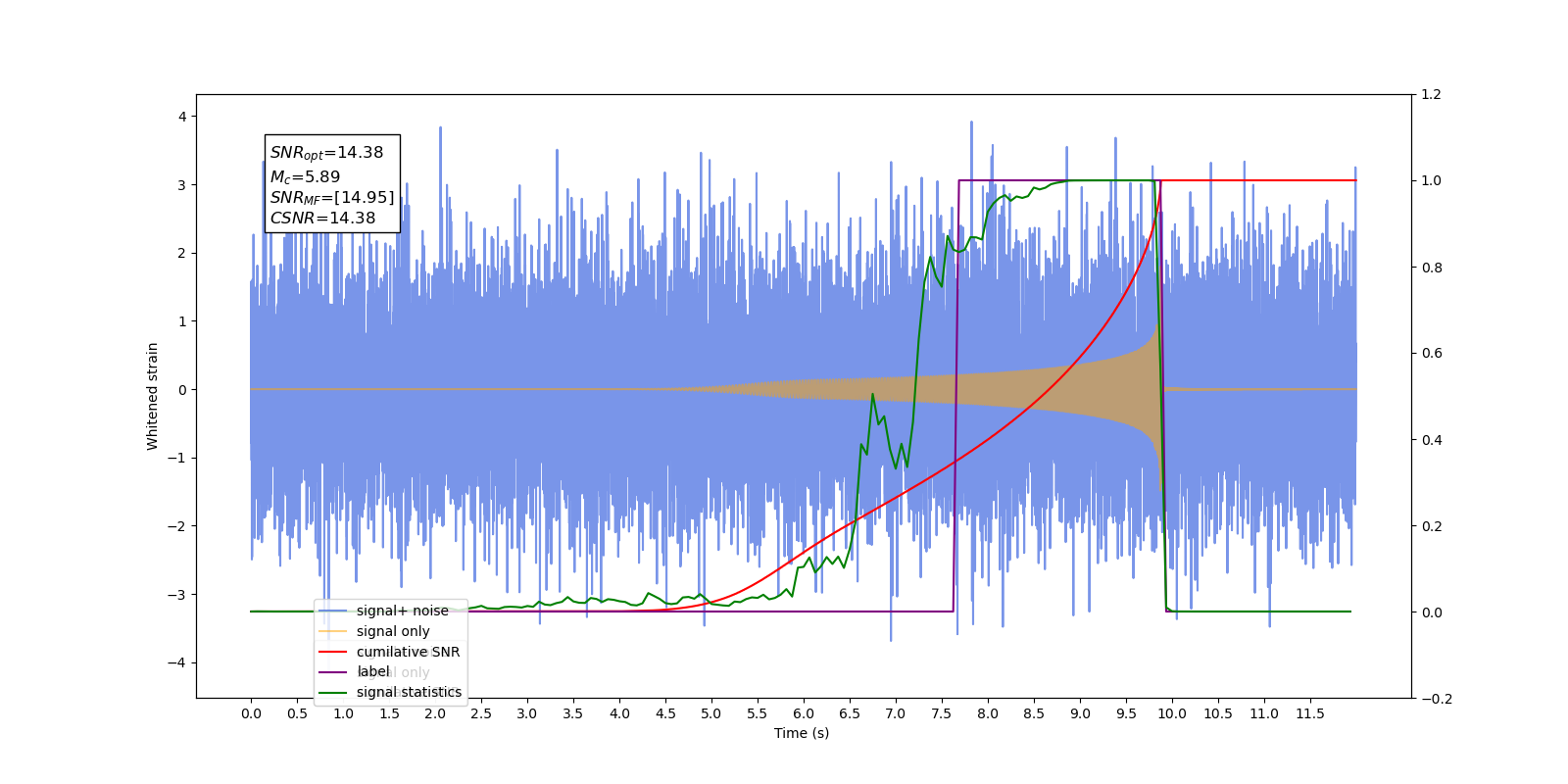Click the right y-axis tick label 0.4
The image size is (1568, 784).
1431,440
